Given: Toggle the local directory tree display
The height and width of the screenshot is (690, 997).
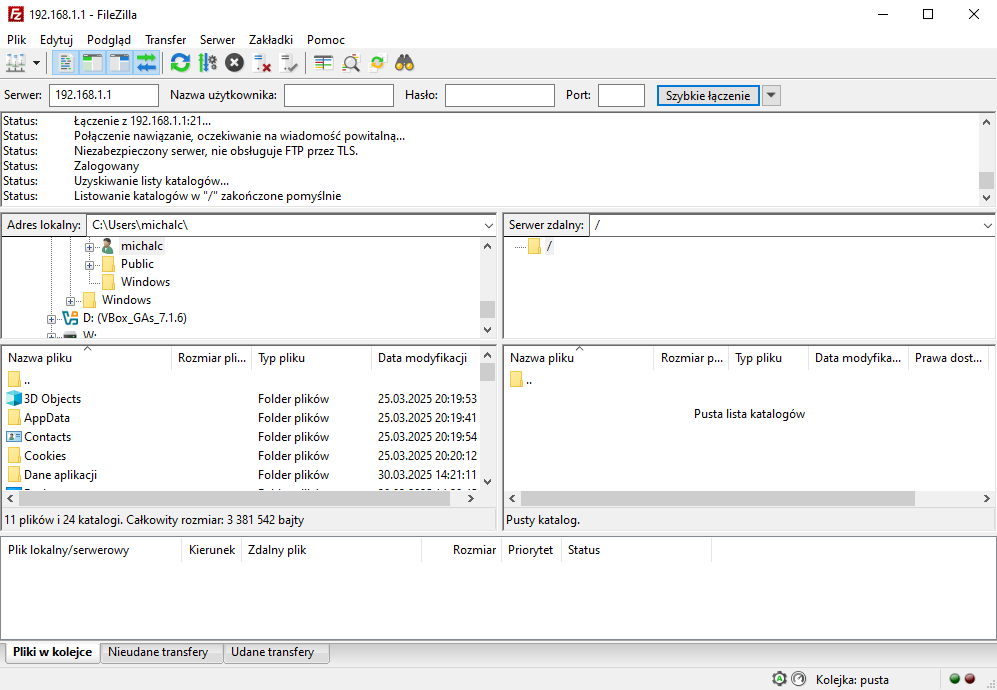Looking at the screenshot, I should pyautogui.click(x=93, y=63).
